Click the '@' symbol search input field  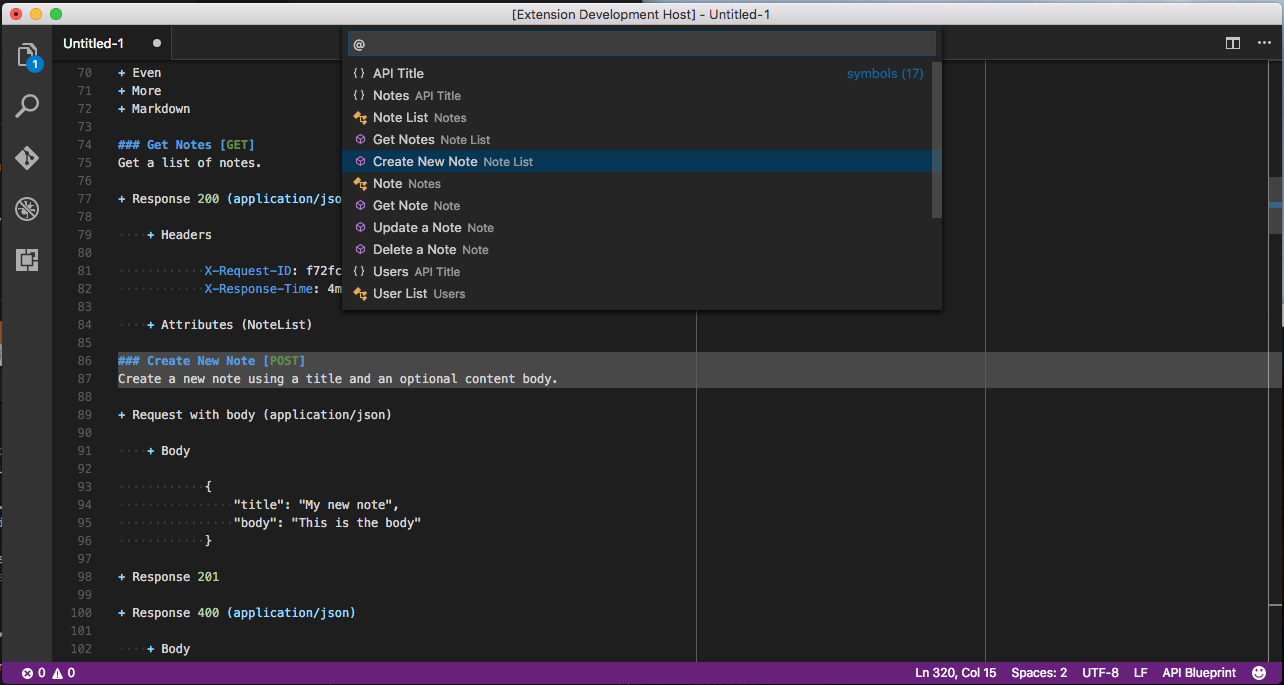641,44
